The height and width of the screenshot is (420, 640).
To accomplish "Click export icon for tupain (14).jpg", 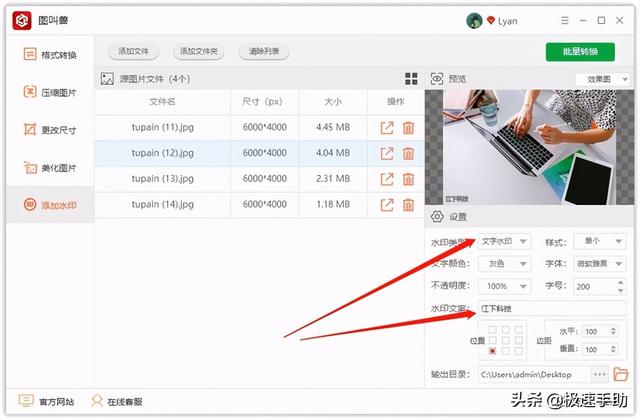I will point(387,206).
